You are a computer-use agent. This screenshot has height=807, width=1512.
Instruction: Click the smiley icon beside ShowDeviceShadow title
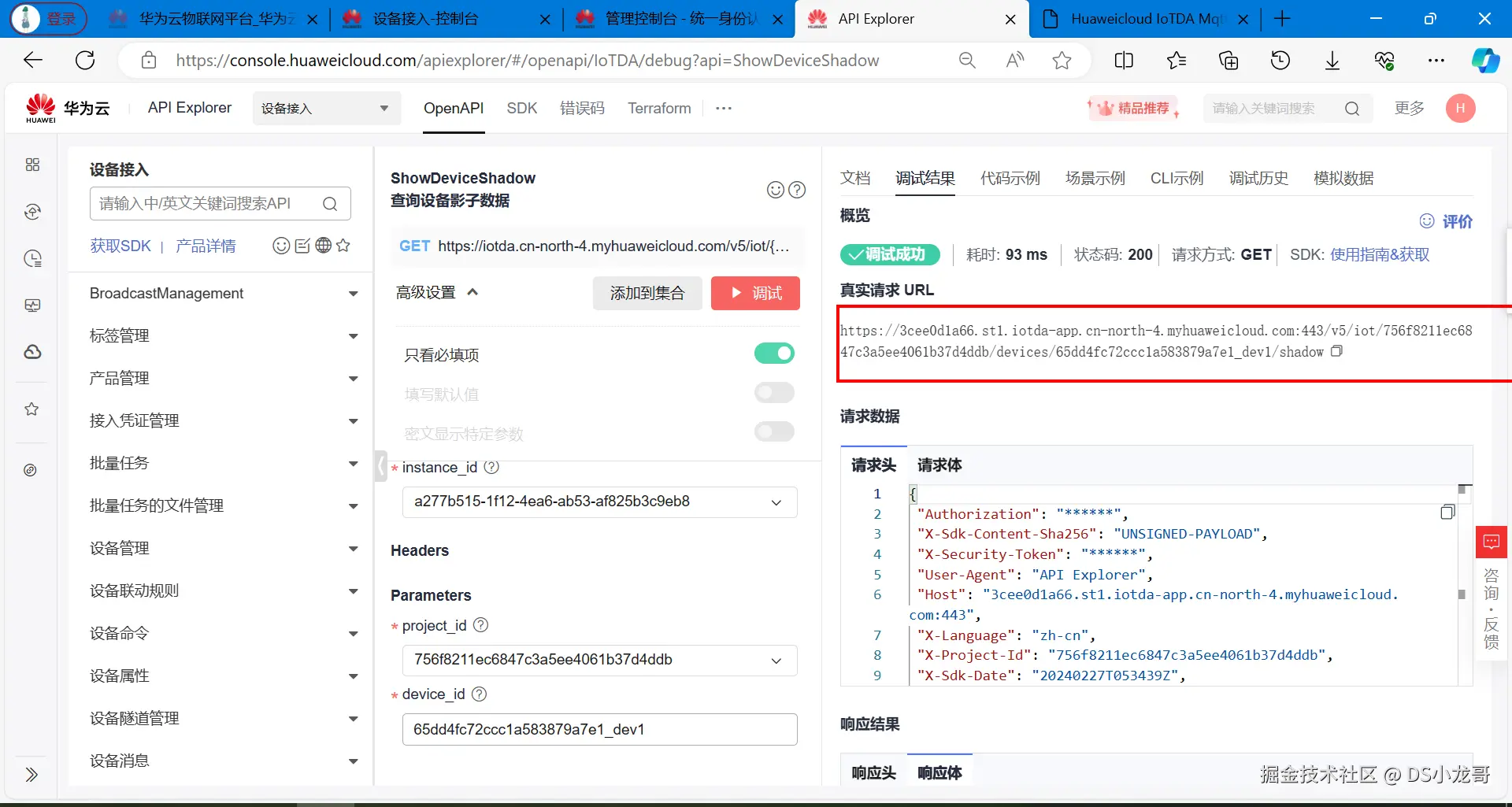776,190
